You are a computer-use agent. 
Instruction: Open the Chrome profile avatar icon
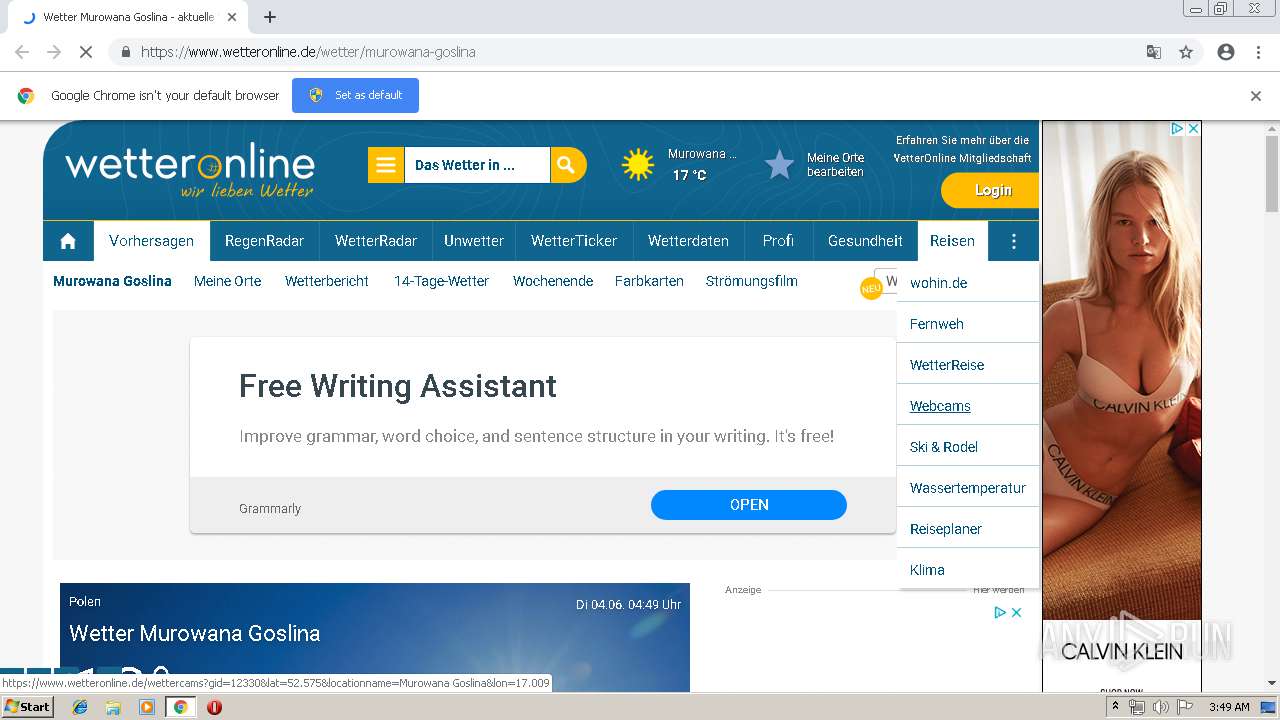pyautogui.click(x=1226, y=52)
